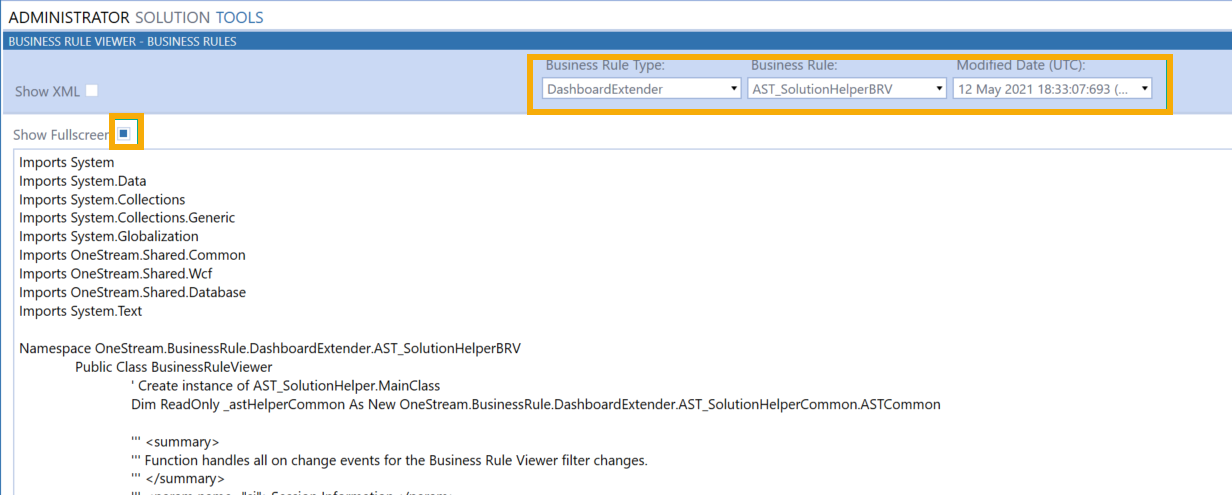Click the Business Rule Viewer title bar

tap(616, 41)
